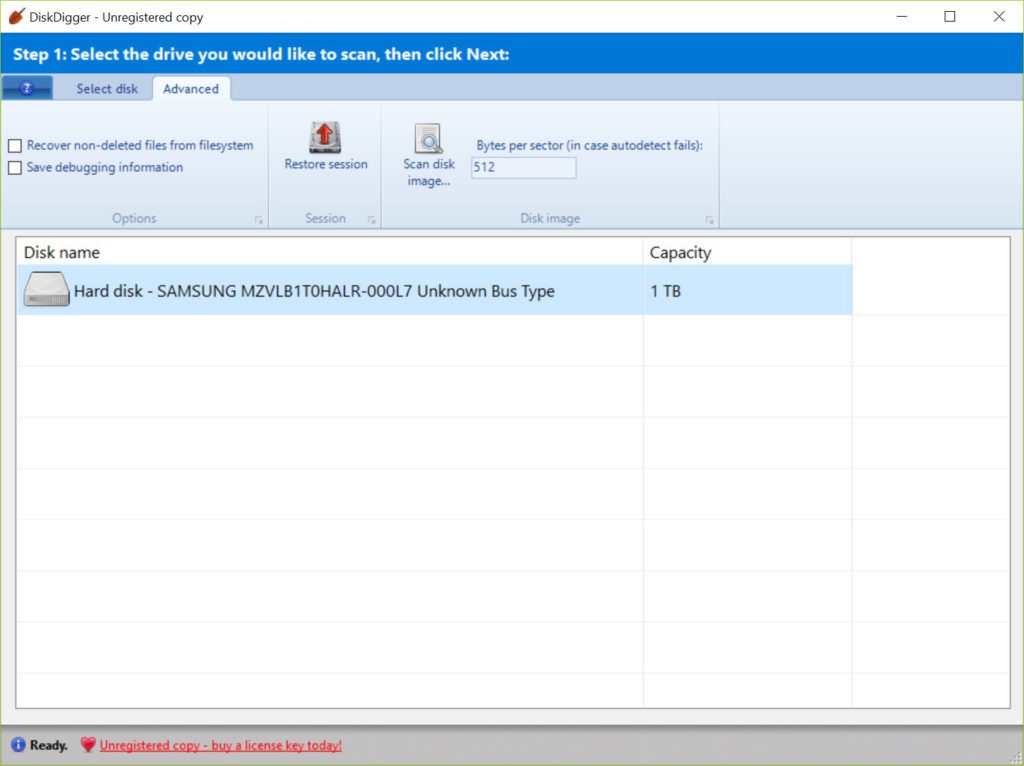Image resolution: width=1024 pixels, height=766 pixels.
Task: Enable Recover non-deleted files from filesystem
Action: 15,146
